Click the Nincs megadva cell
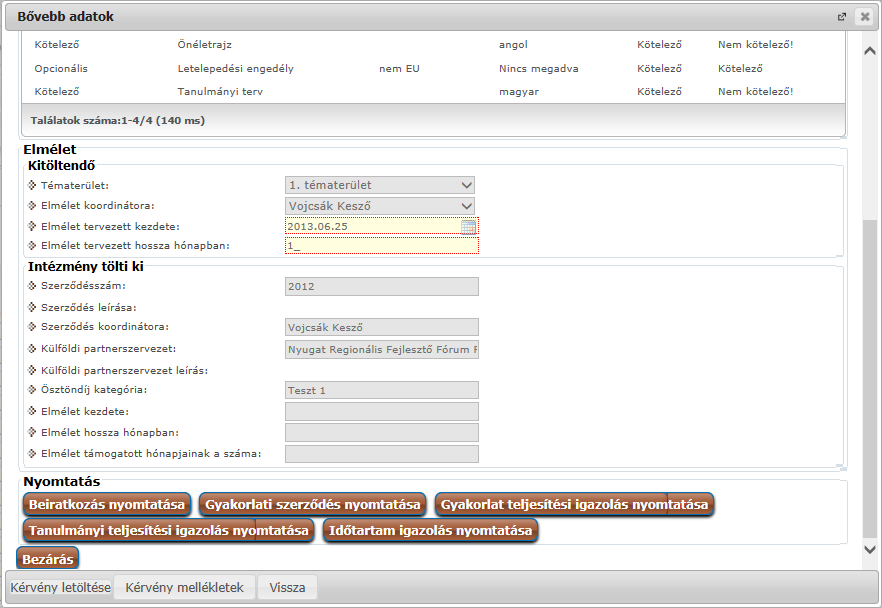Image resolution: width=882 pixels, height=608 pixels. (538, 69)
